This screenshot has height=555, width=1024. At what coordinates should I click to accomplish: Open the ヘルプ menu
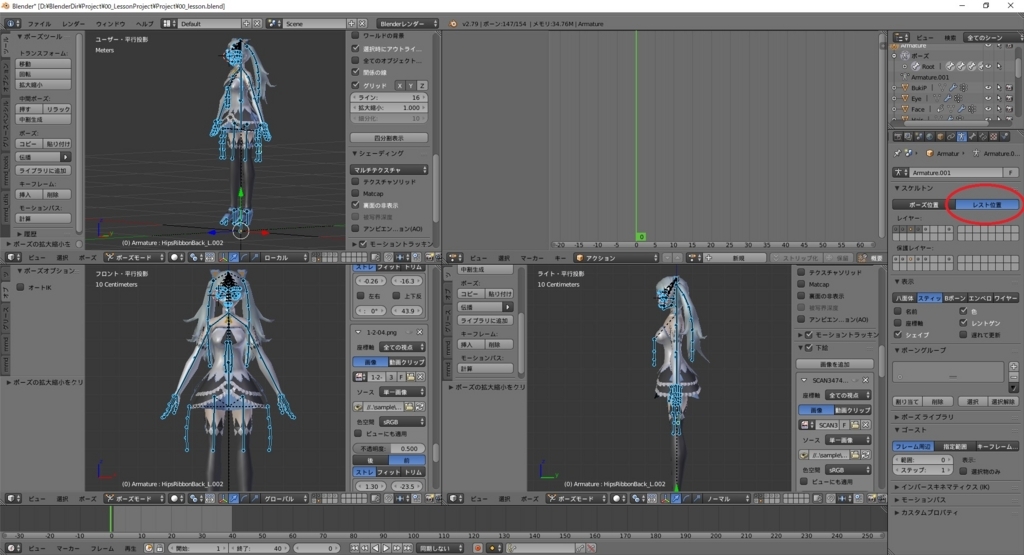point(144,24)
